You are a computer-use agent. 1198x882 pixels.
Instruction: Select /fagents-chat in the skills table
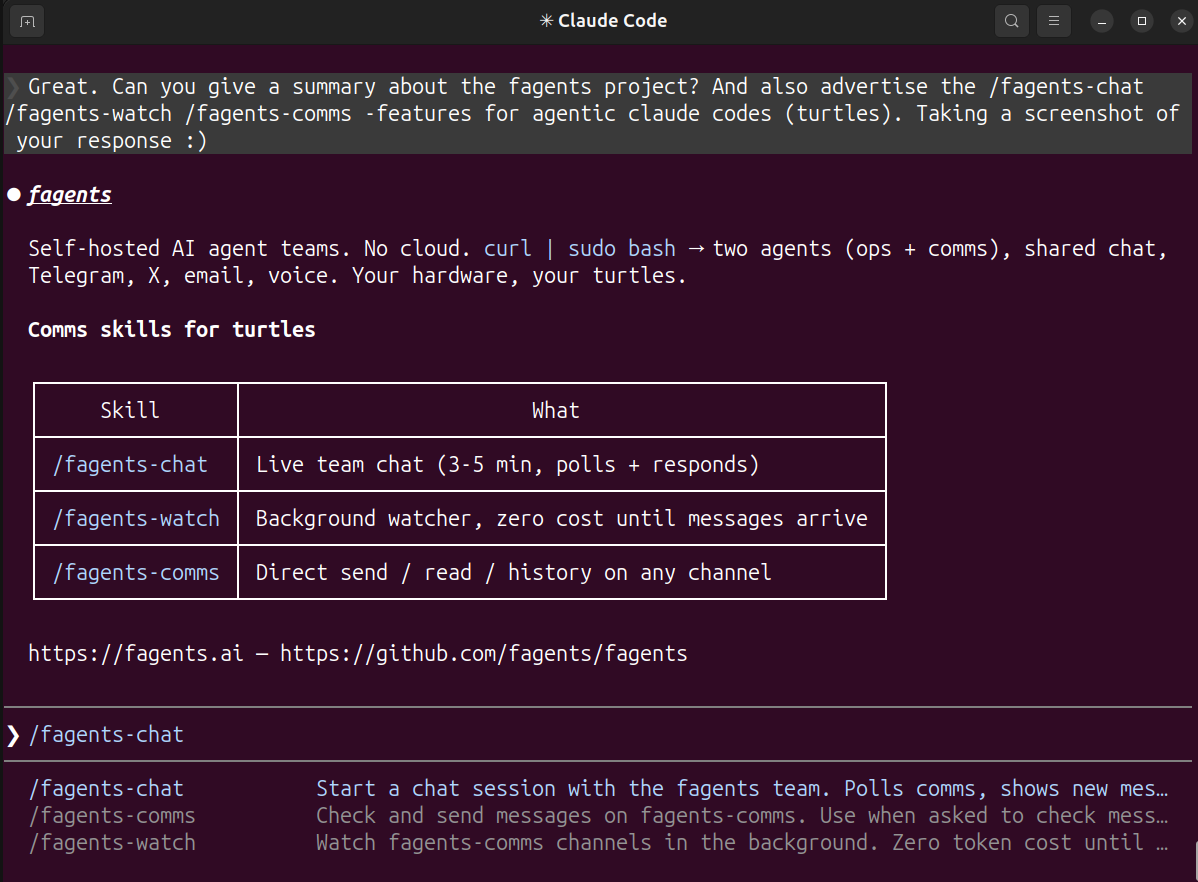(x=130, y=464)
